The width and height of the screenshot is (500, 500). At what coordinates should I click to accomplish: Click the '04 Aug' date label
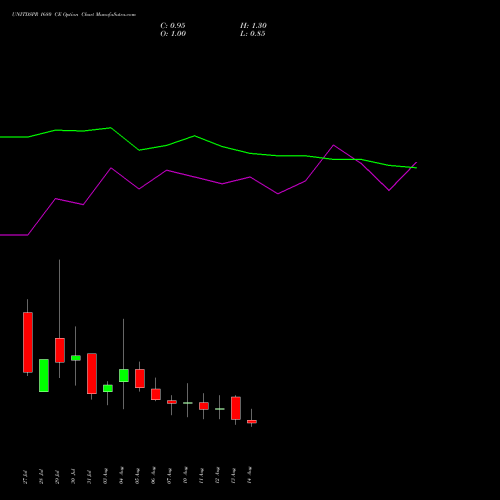pyautogui.click(x=121, y=476)
